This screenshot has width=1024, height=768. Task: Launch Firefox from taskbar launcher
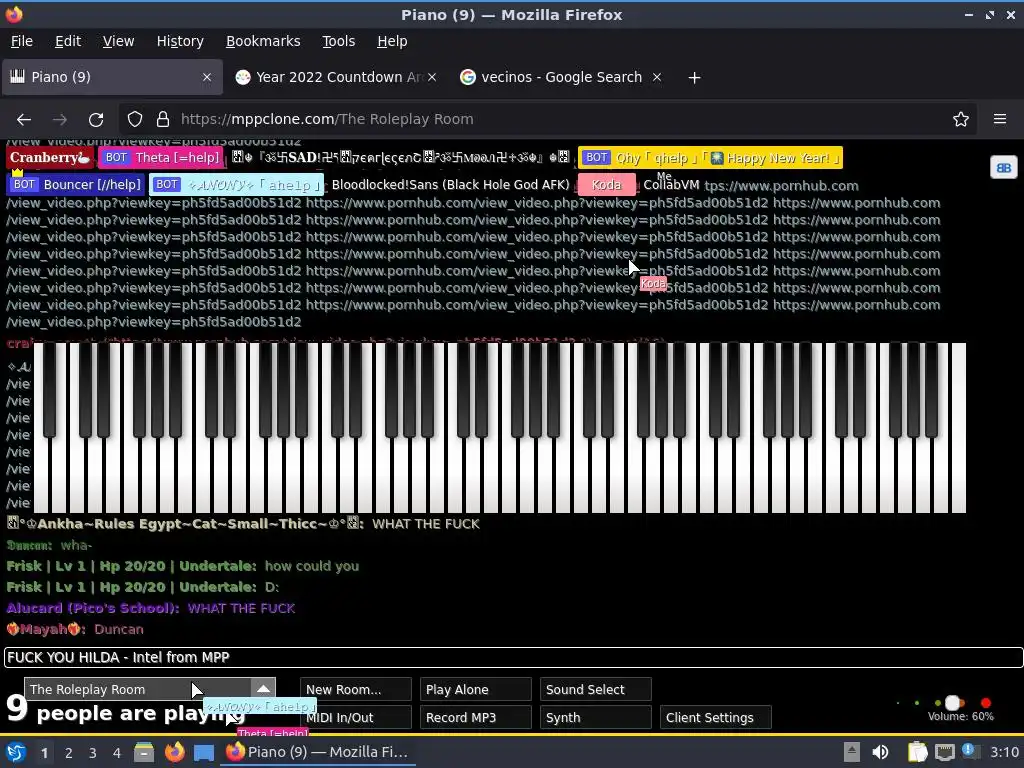pyautogui.click(x=174, y=752)
